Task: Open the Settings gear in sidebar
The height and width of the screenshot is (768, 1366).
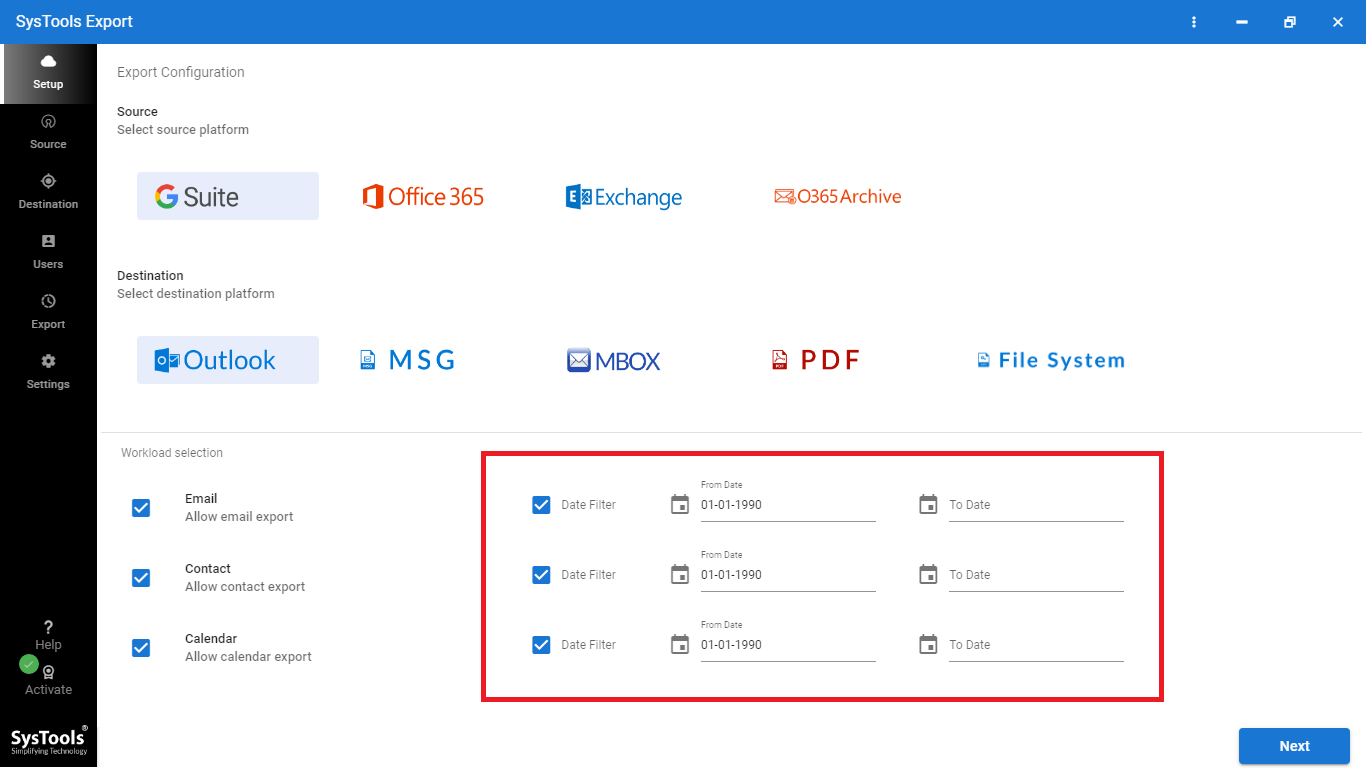Action: pos(48,361)
